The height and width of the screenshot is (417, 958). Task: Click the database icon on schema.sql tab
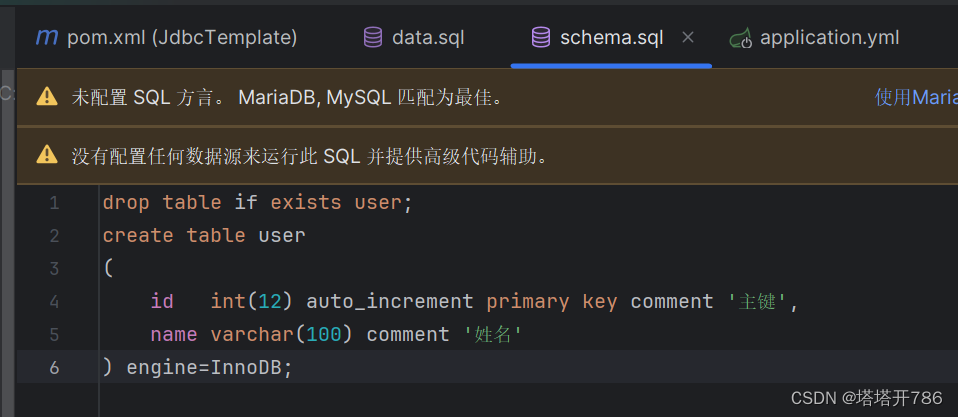click(x=541, y=38)
